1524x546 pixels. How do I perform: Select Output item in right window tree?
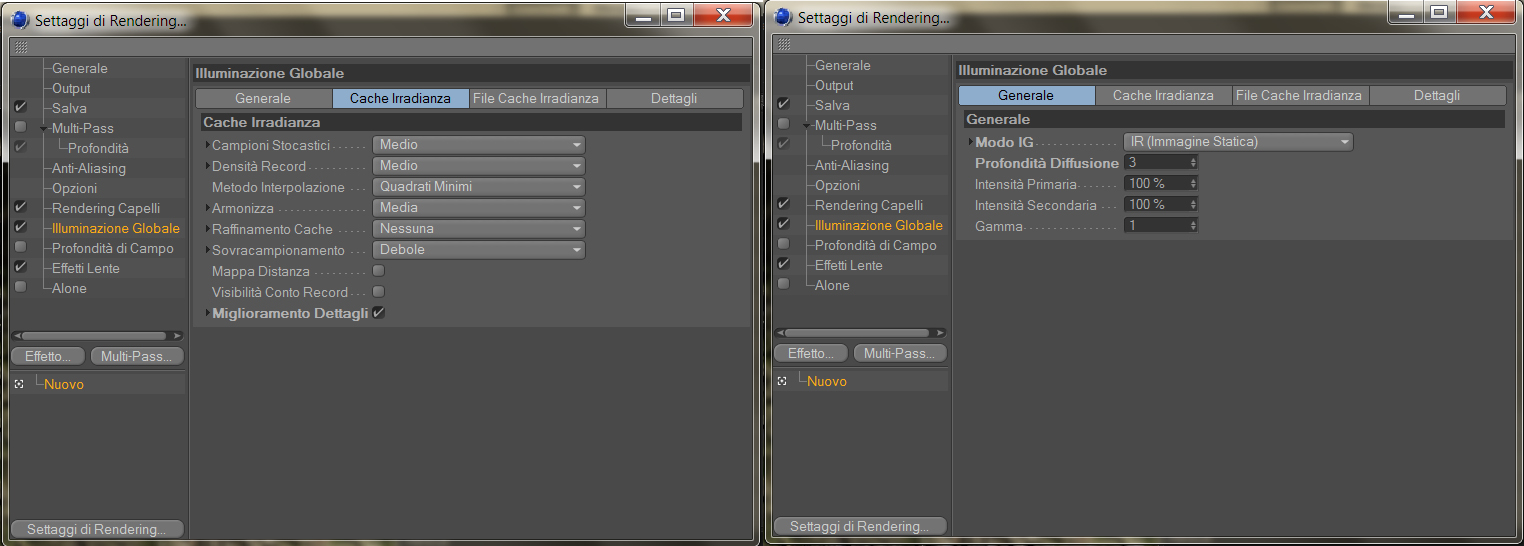pos(834,85)
